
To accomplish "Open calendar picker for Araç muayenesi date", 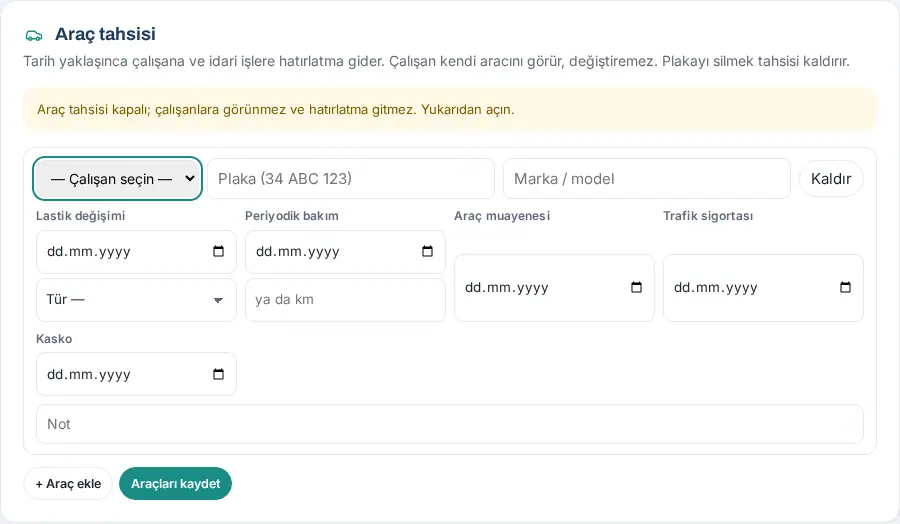I will (x=636, y=288).
